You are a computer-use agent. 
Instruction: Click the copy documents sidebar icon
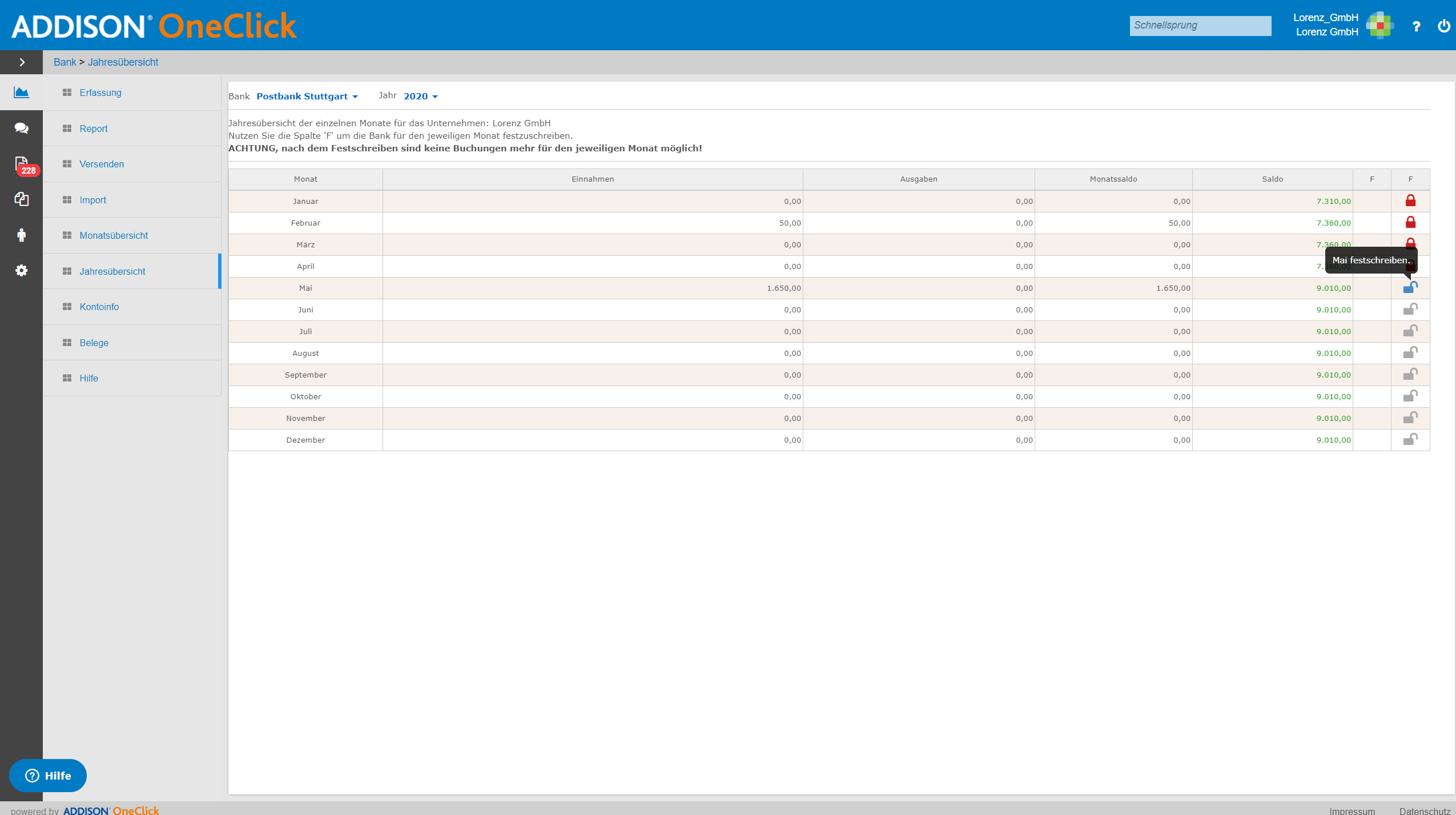click(x=21, y=199)
